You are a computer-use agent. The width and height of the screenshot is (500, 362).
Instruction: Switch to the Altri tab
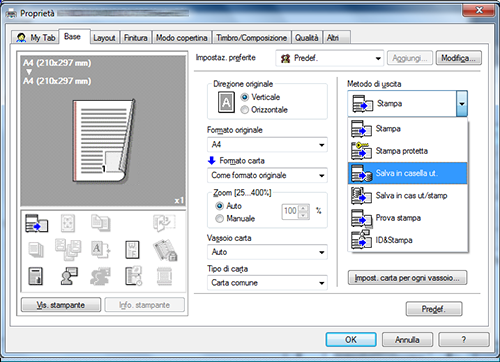pos(336,38)
